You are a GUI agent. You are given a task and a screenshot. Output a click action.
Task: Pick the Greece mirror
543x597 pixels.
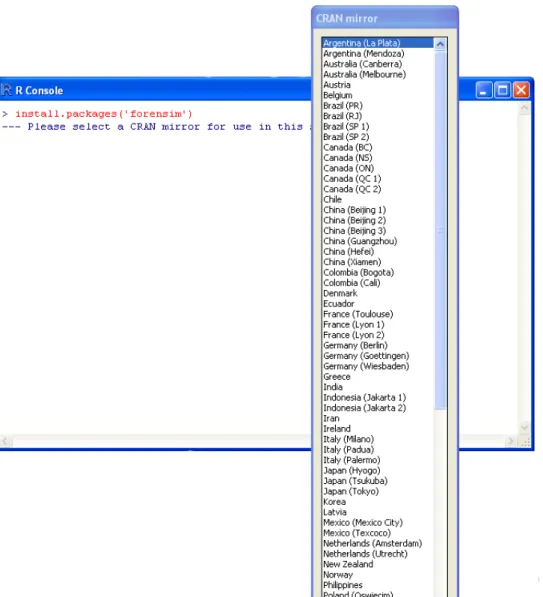(378, 377)
